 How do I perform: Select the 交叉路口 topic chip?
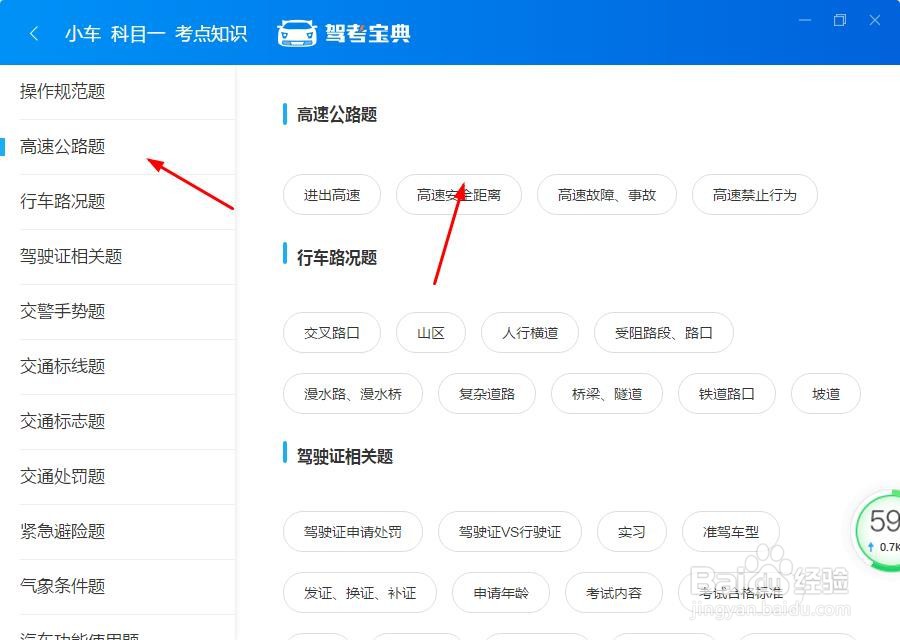pos(332,333)
